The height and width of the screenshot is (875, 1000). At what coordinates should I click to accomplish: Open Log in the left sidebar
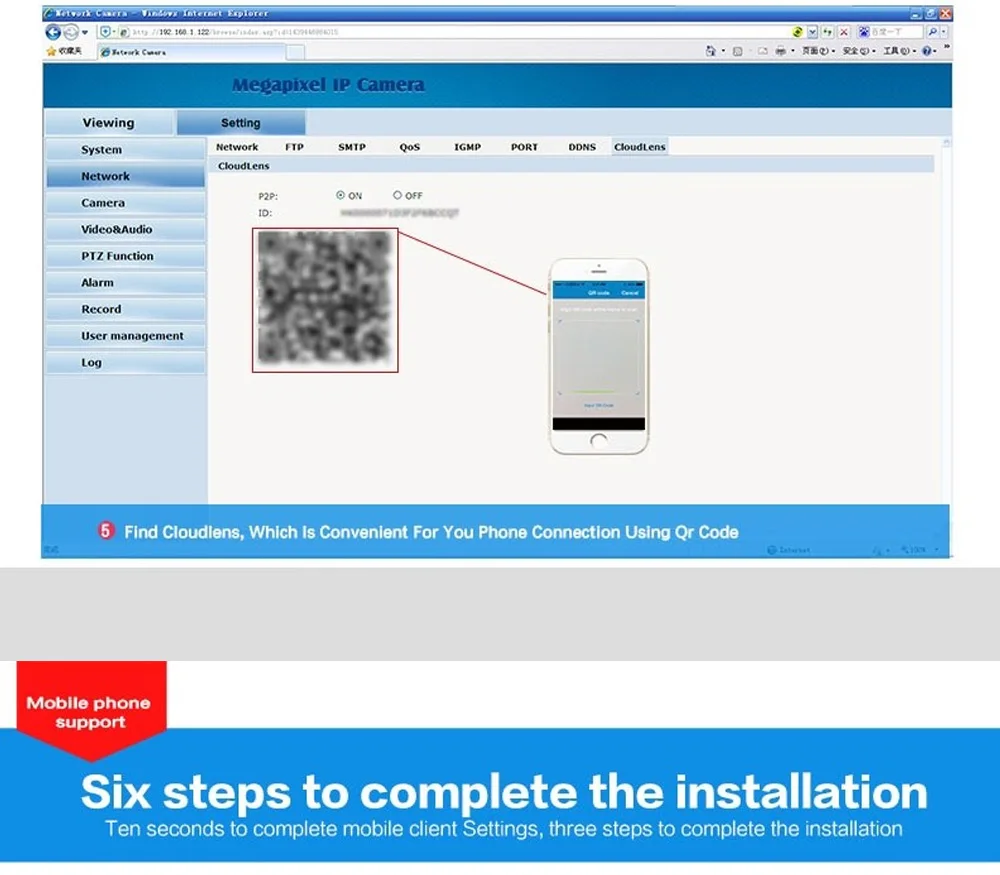(126, 362)
